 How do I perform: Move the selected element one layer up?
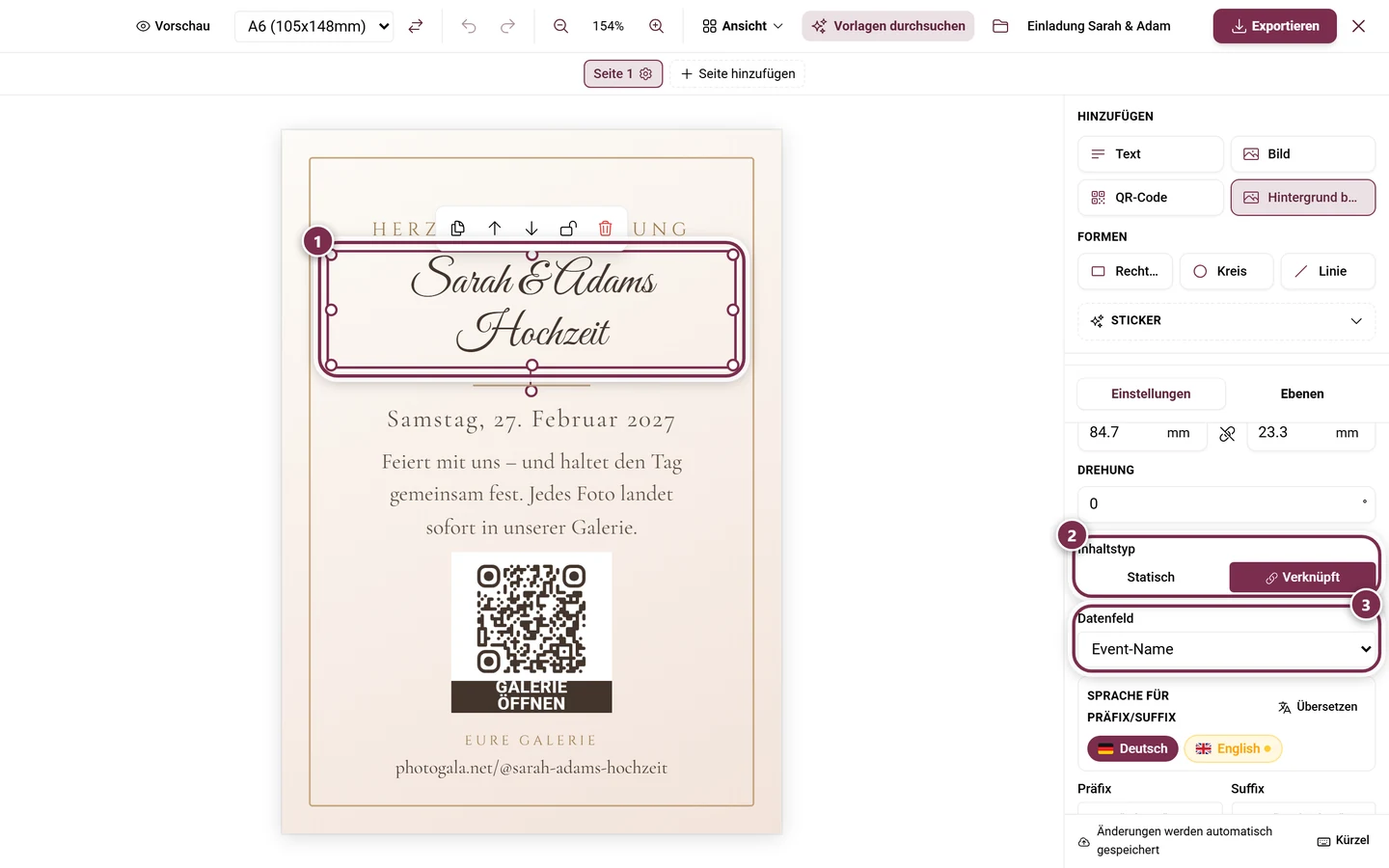(495, 229)
